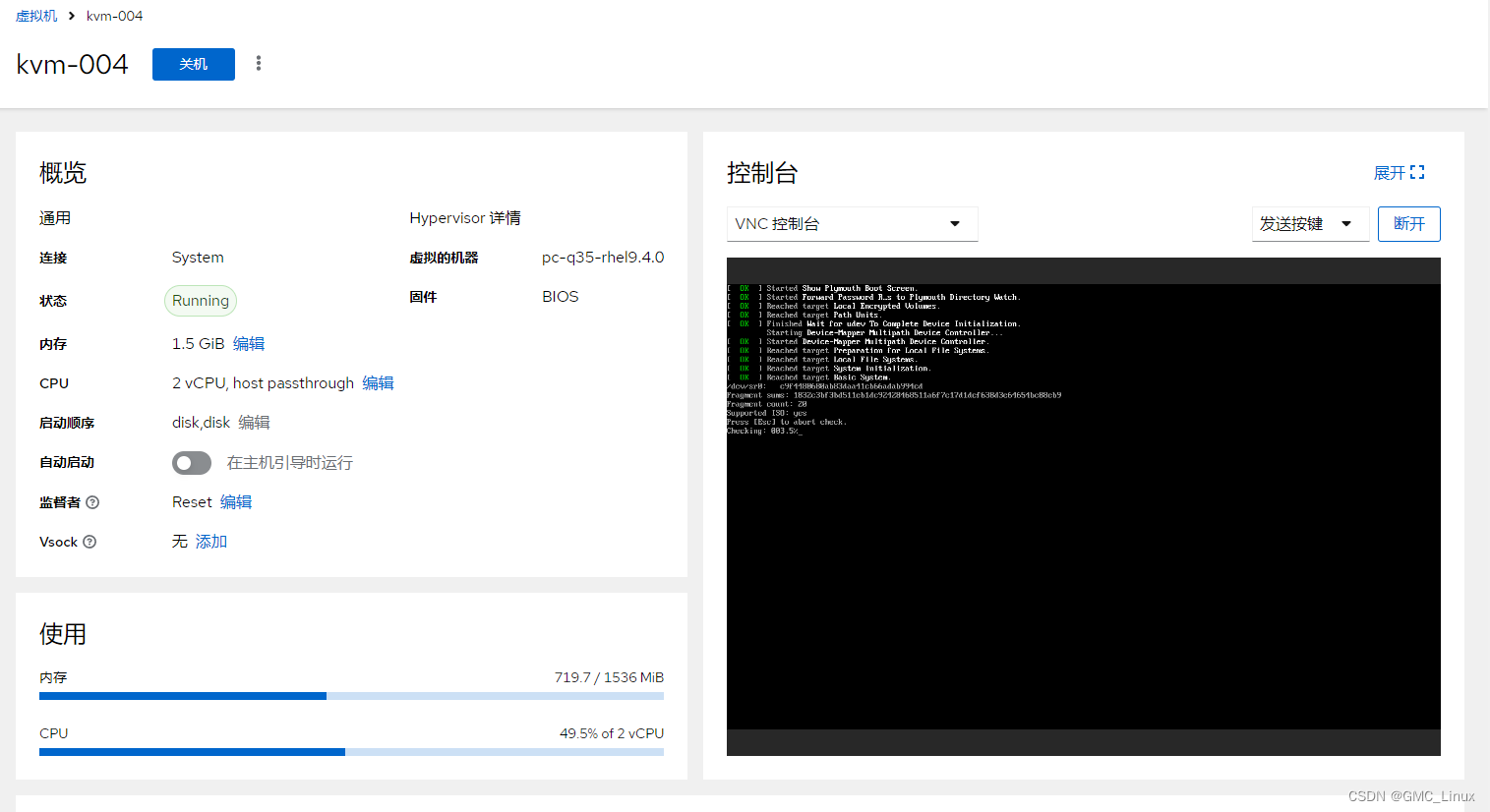Navigate back via the 虚拟机 breadcrumb
Viewport: 1490px width, 812px height.
tap(36, 16)
